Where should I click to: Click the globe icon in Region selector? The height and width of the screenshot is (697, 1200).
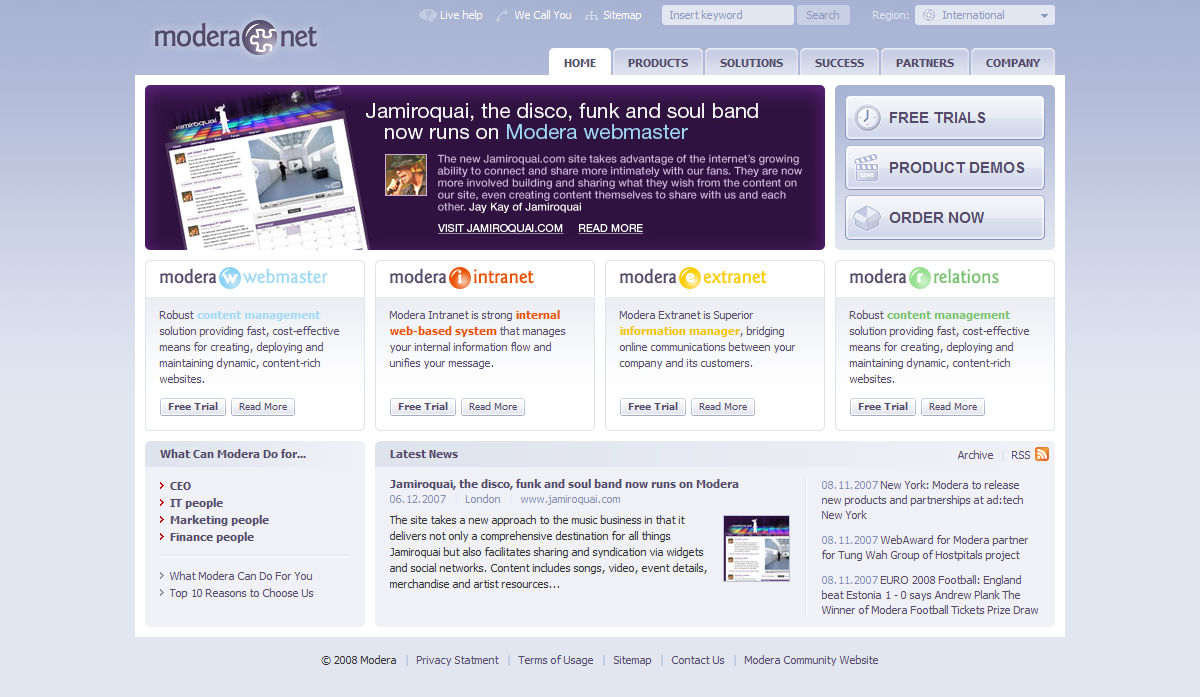tap(929, 15)
